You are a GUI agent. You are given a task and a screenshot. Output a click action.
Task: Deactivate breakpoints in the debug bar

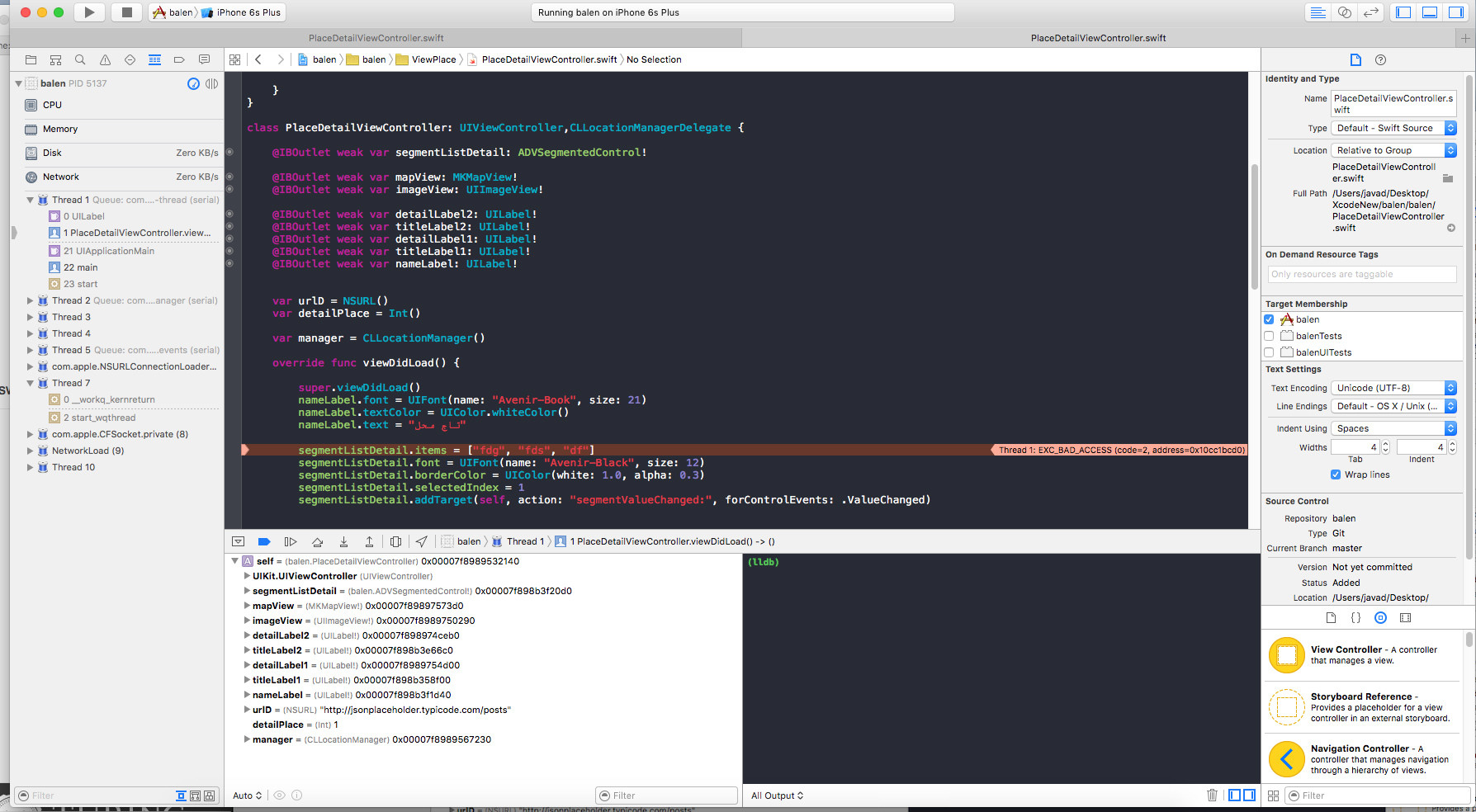tap(264, 541)
